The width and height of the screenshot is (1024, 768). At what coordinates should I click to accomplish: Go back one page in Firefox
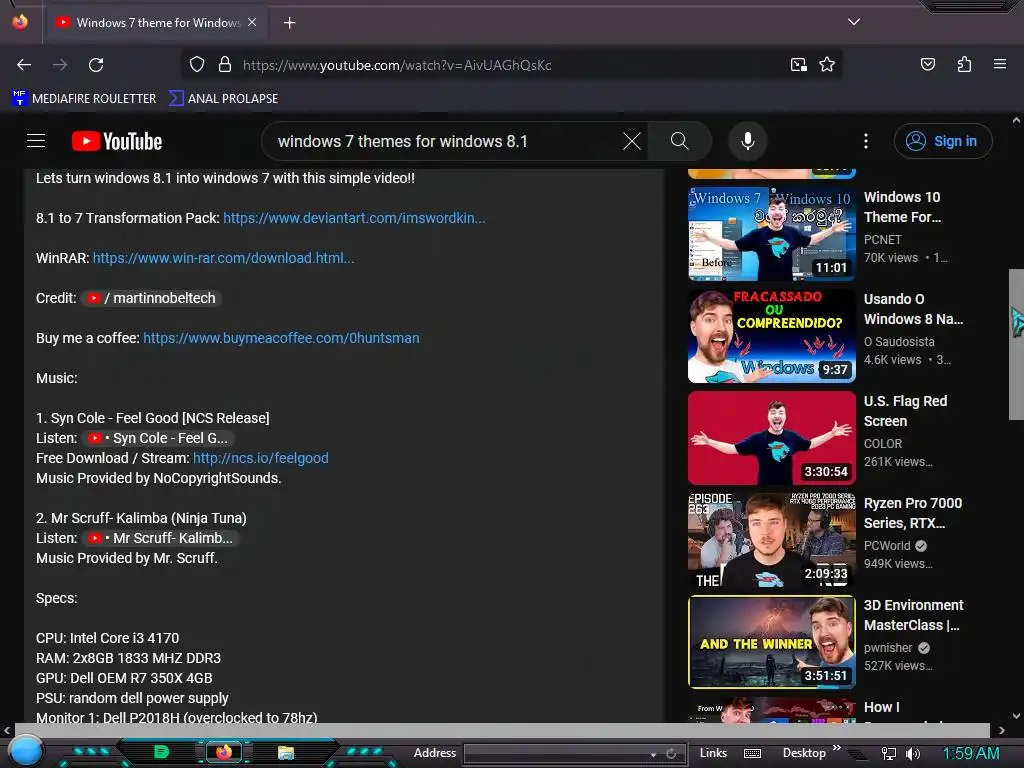click(24, 65)
